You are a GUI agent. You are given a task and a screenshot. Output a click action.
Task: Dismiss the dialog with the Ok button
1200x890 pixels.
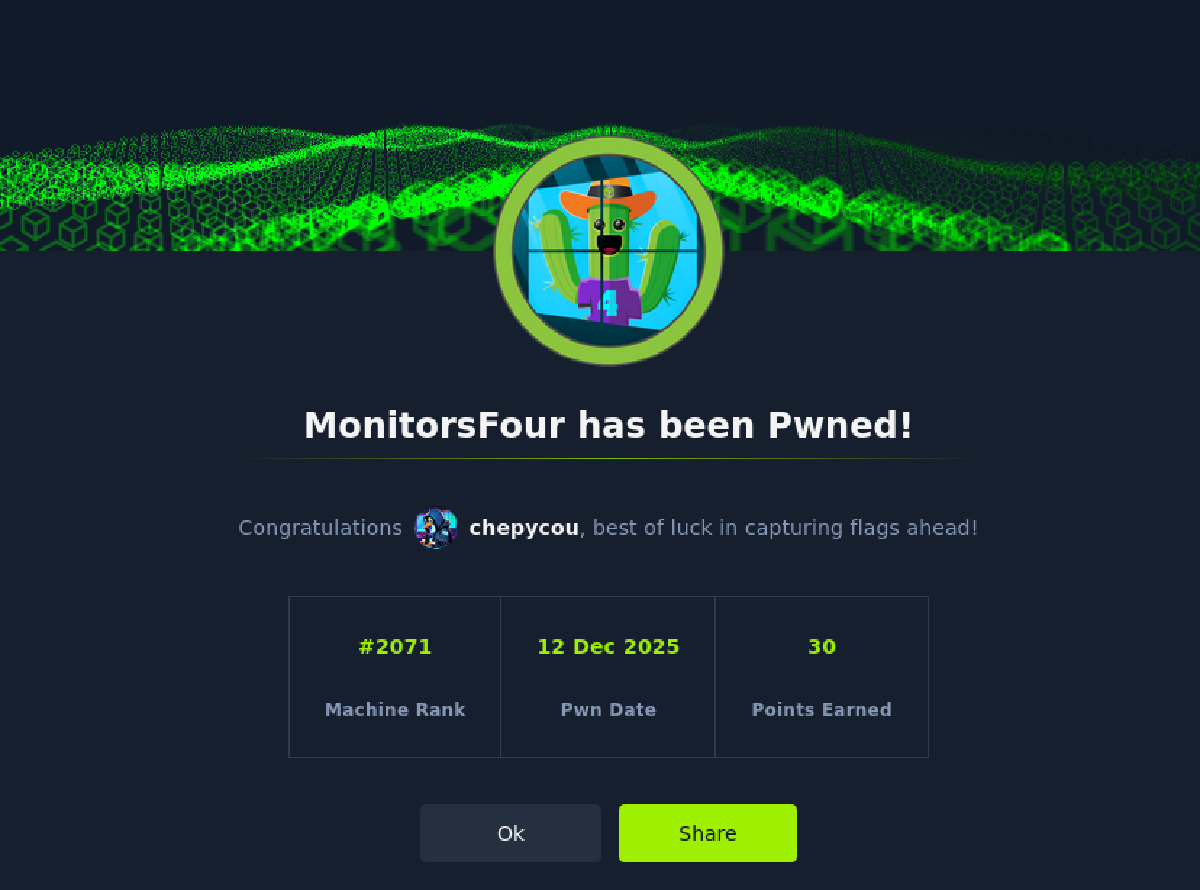coord(510,833)
